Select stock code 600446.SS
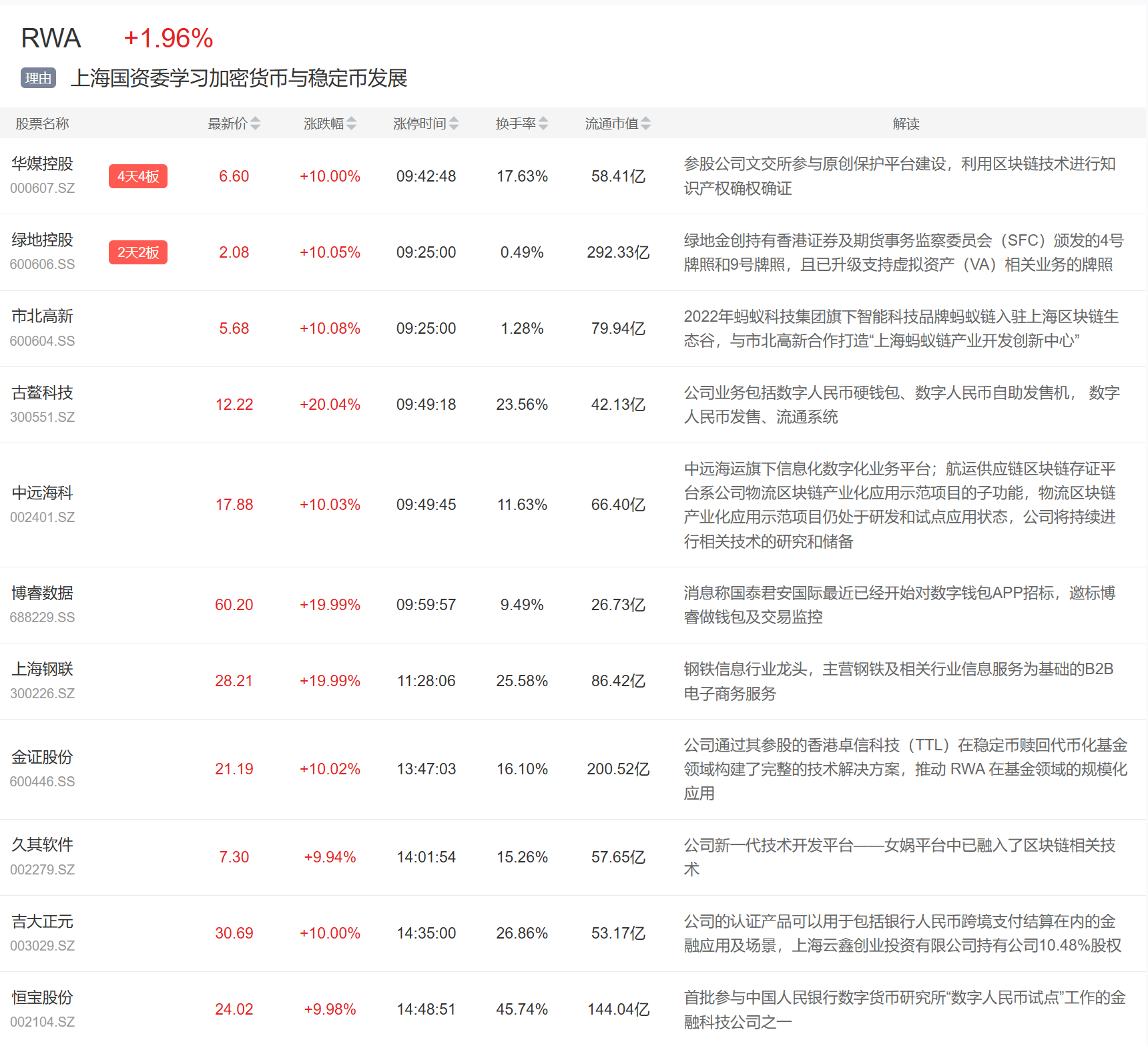1148x1046 pixels. click(42, 782)
